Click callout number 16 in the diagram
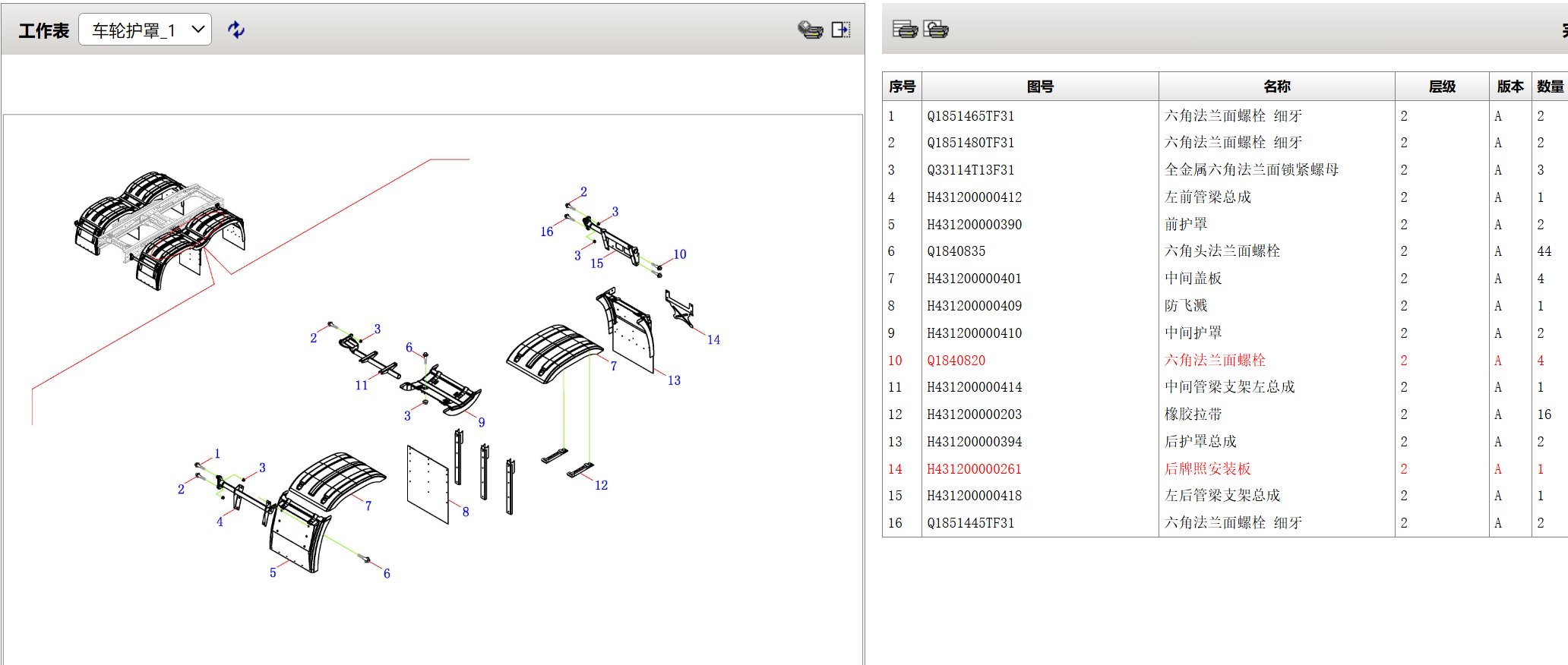This screenshot has width=1568, height=665. [x=546, y=232]
